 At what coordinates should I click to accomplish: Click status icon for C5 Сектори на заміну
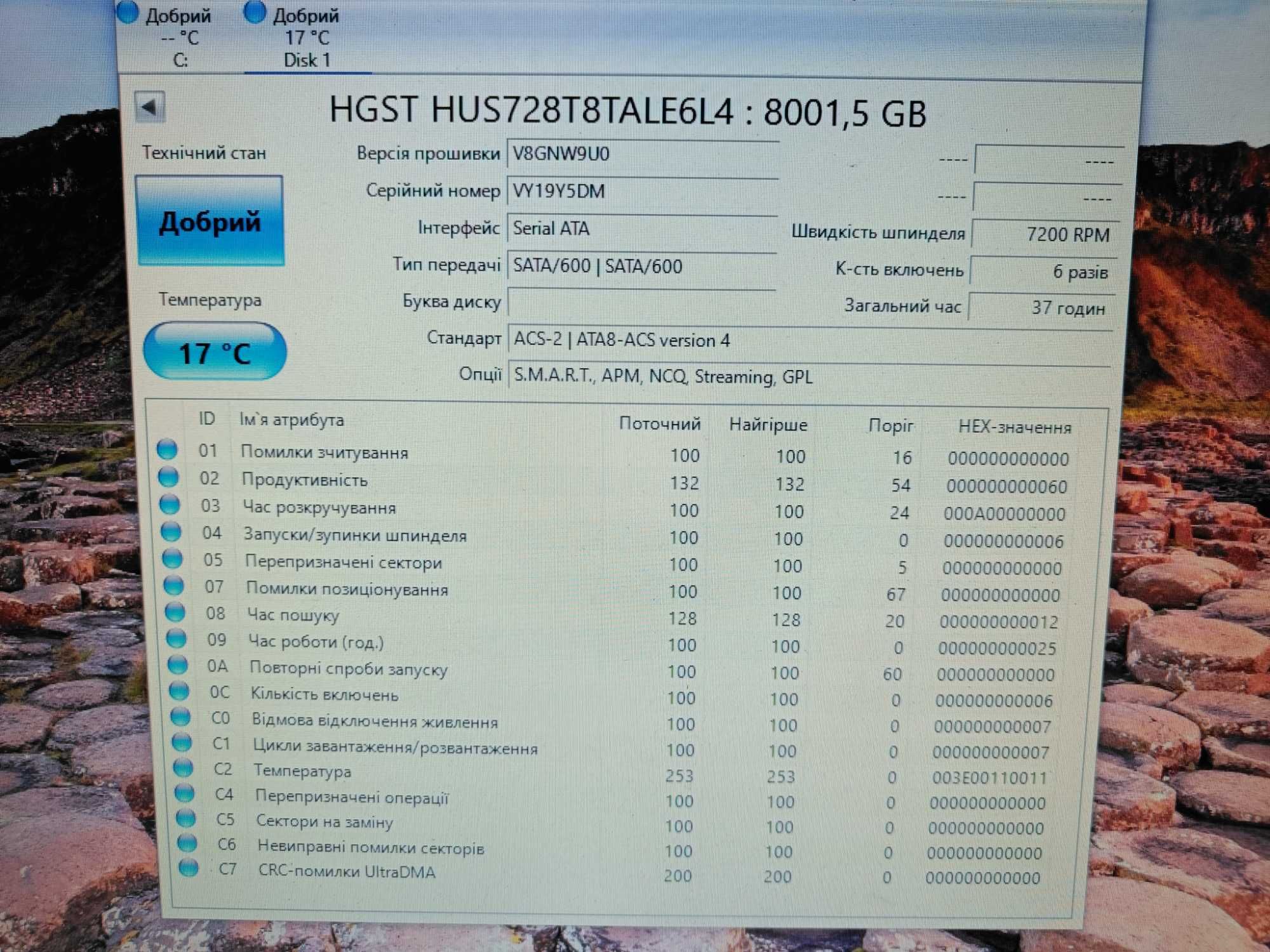click(185, 818)
